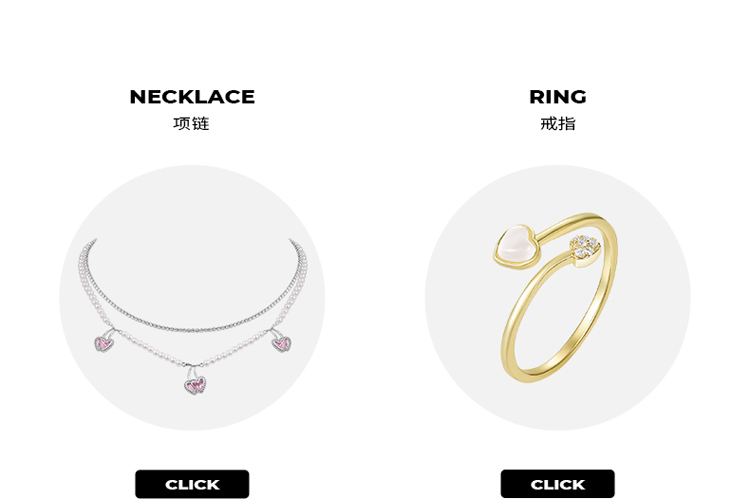
Task: Open the left pink heart pendant
Action: (104, 344)
